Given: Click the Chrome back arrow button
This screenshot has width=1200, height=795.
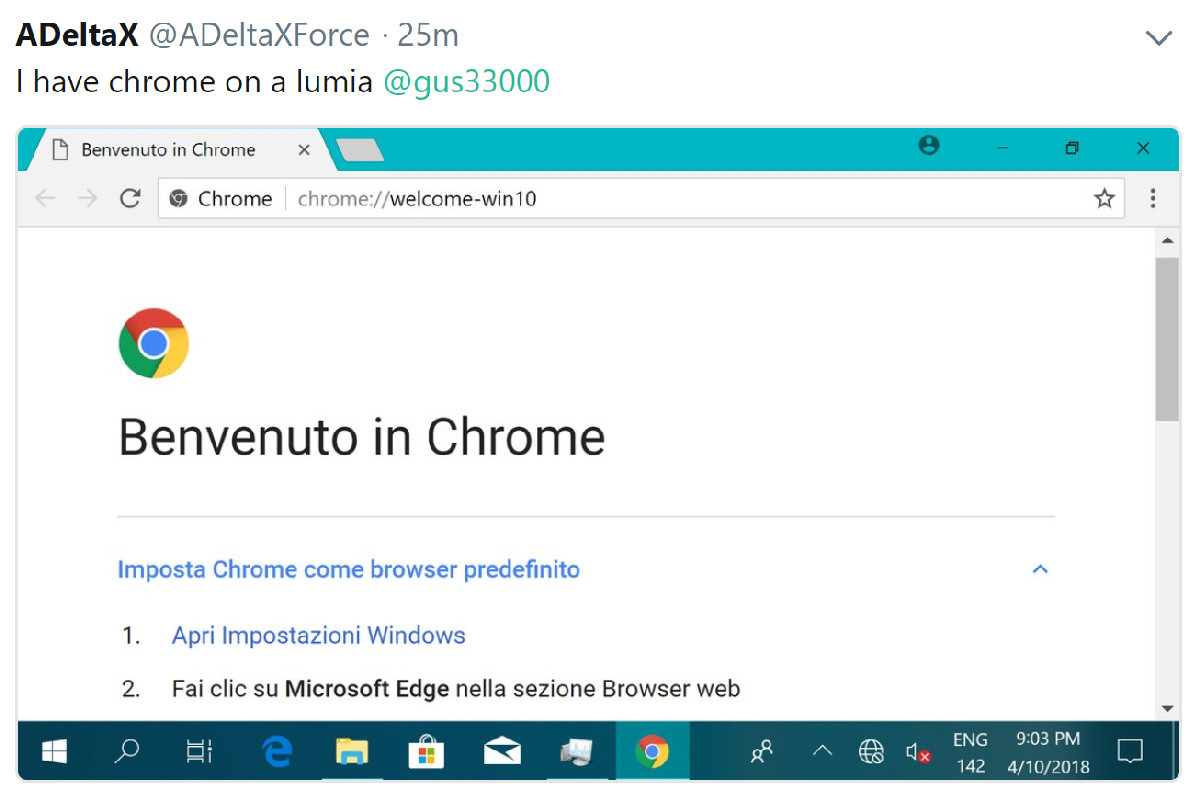Looking at the screenshot, I should pyautogui.click(x=45, y=198).
